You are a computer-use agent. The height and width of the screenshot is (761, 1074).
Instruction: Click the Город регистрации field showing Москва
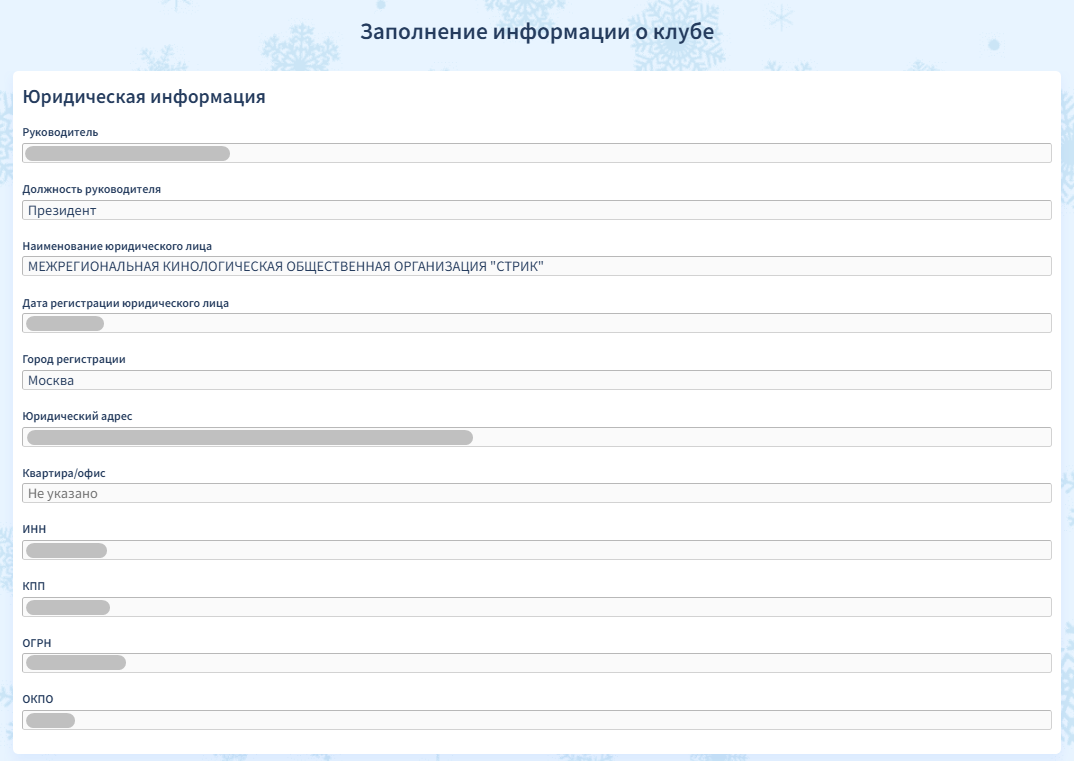coord(536,380)
